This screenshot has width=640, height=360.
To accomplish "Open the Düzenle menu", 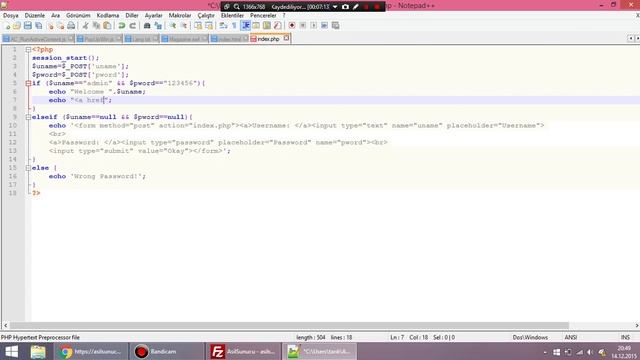I will point(35,16).
